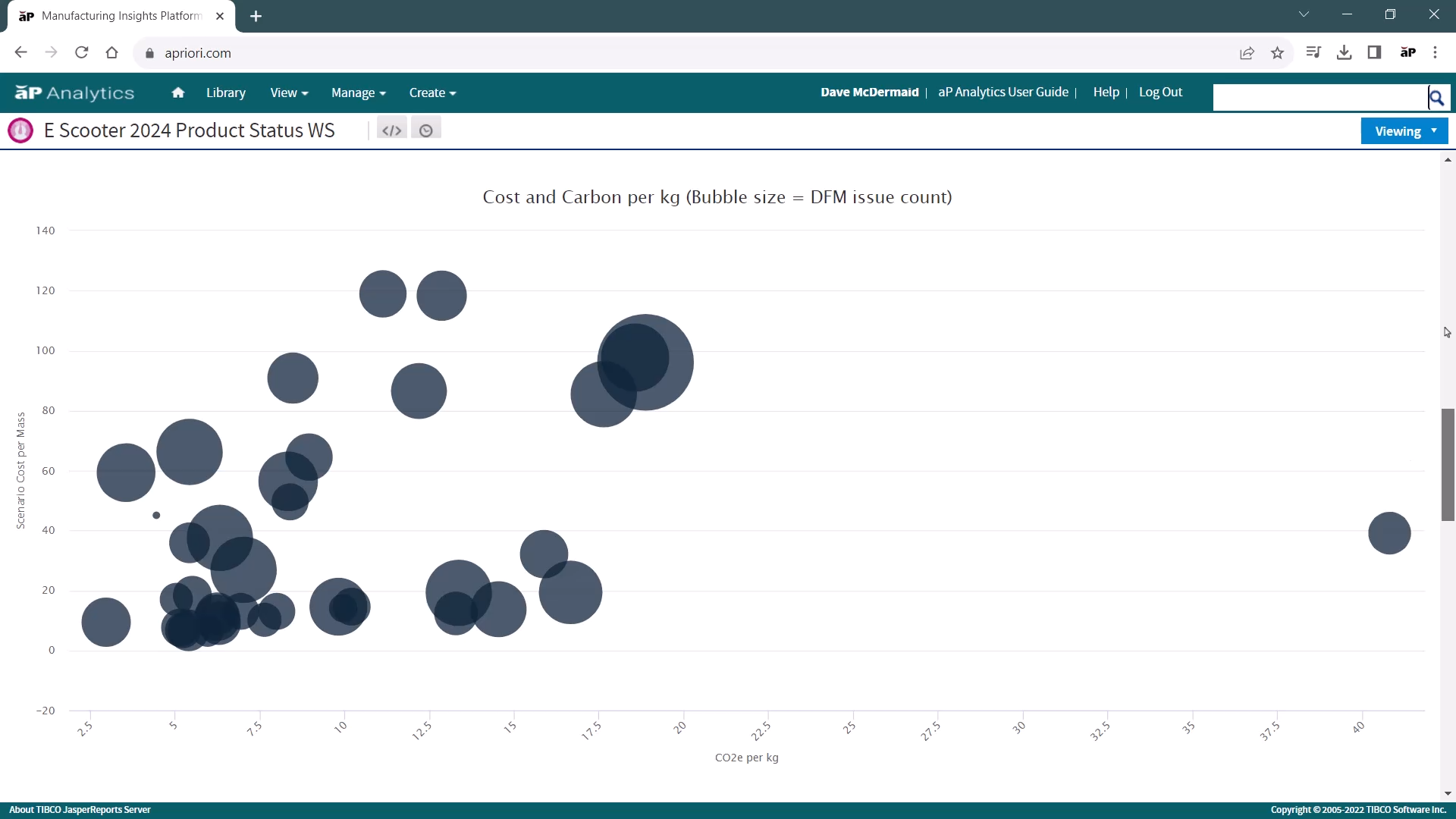Image resolution: width=1456 pixels, height=819 pixels.
Task: Open the aP Analytics User Guide link
Action: (x=1003, y=92)
